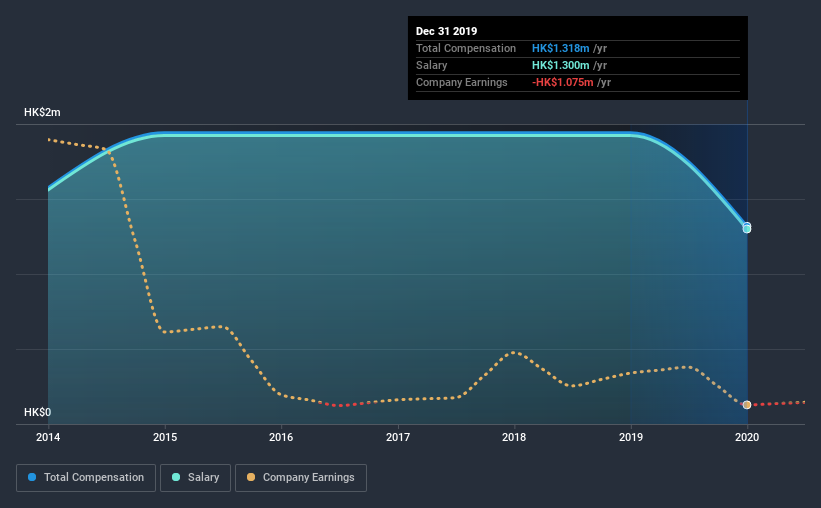Click the -HK$1.075m company earnings value
Image resolution: width=821 pixels, height=508 pixels.
click(x=563, y=82)
